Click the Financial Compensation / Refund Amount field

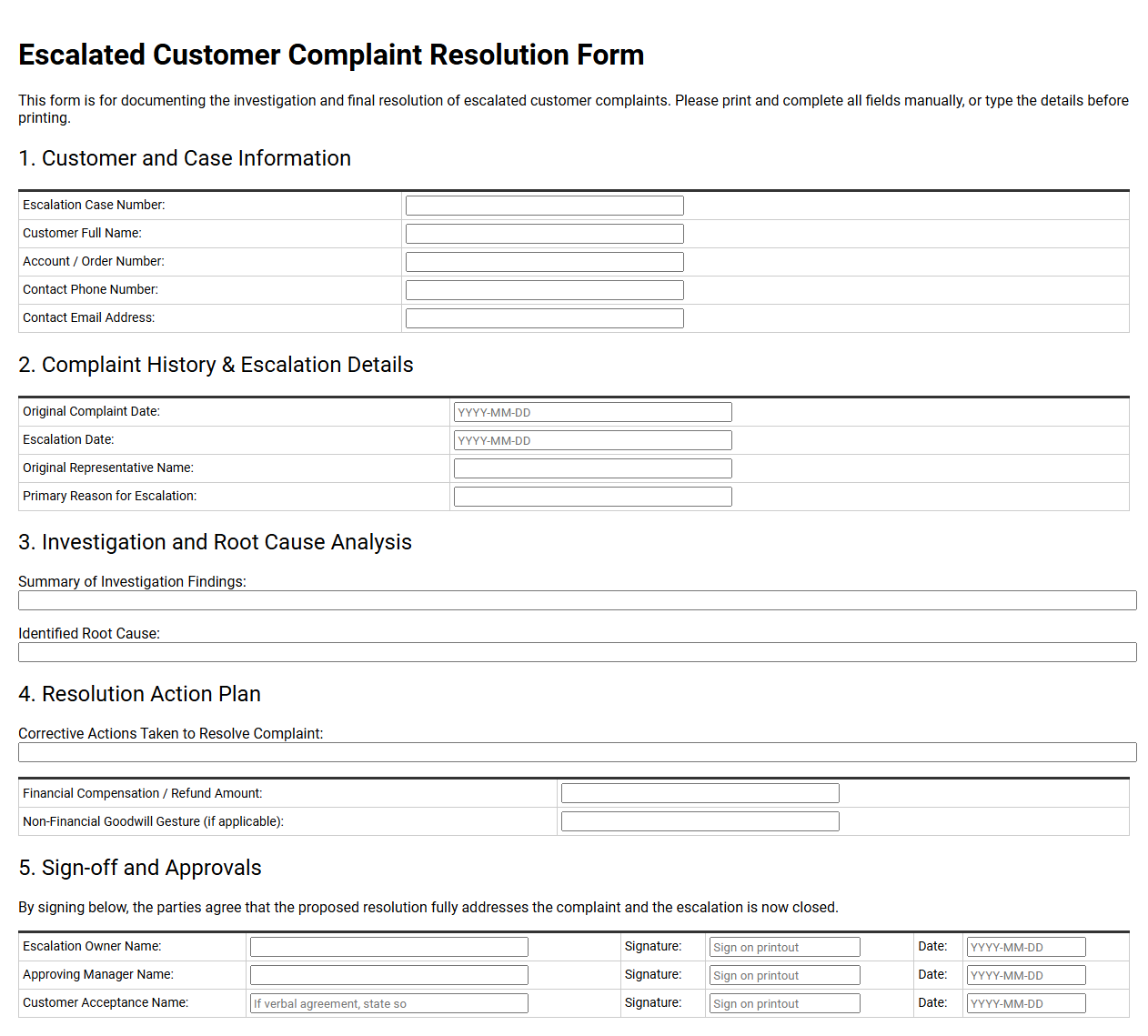(x=700, y=793)
